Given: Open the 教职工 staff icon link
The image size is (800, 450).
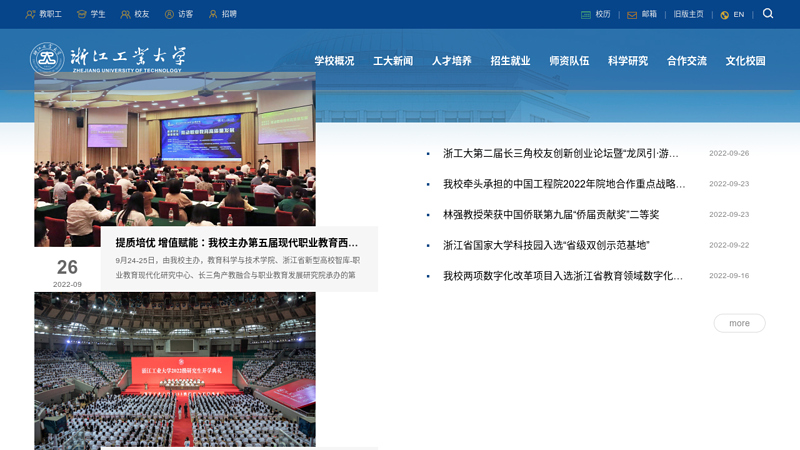Looking at the screenshot, I should [x=30, y=14].
